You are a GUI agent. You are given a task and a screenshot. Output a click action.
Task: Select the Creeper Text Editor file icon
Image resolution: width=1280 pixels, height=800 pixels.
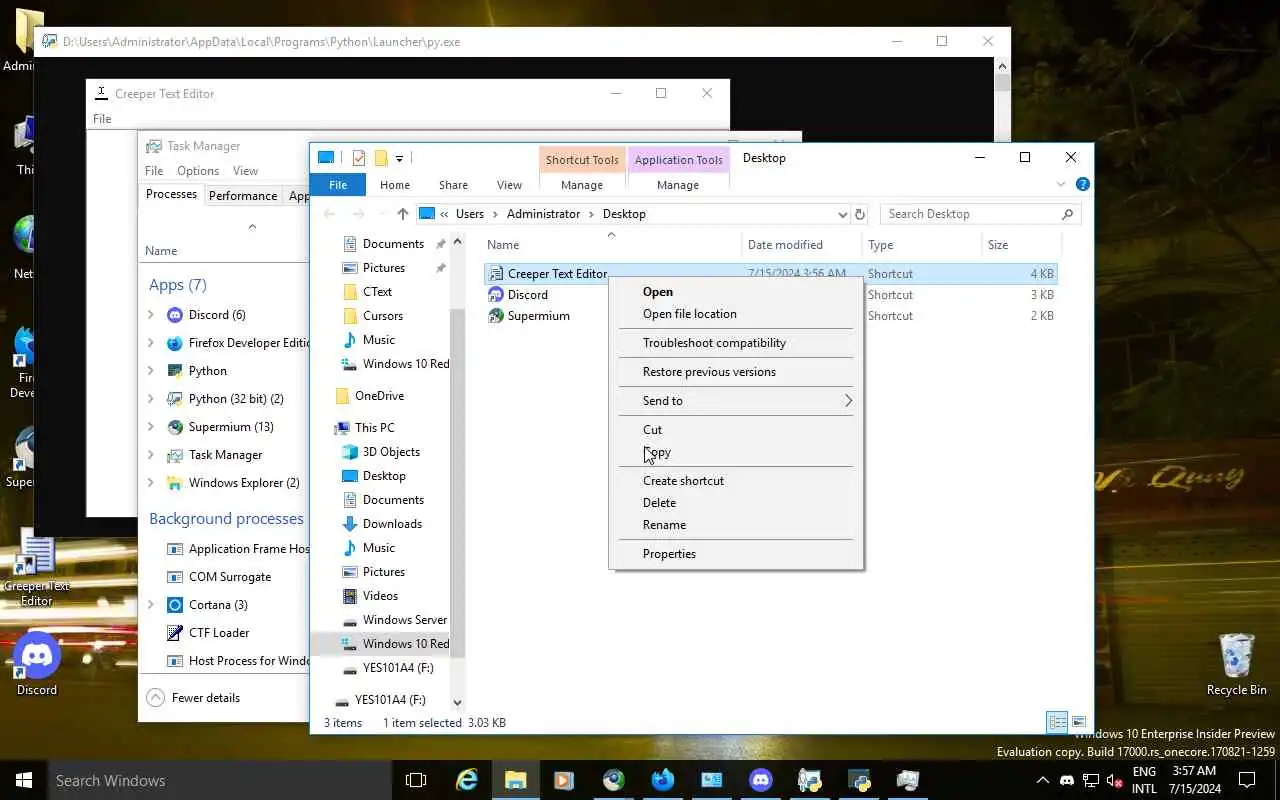pos(496,274)
